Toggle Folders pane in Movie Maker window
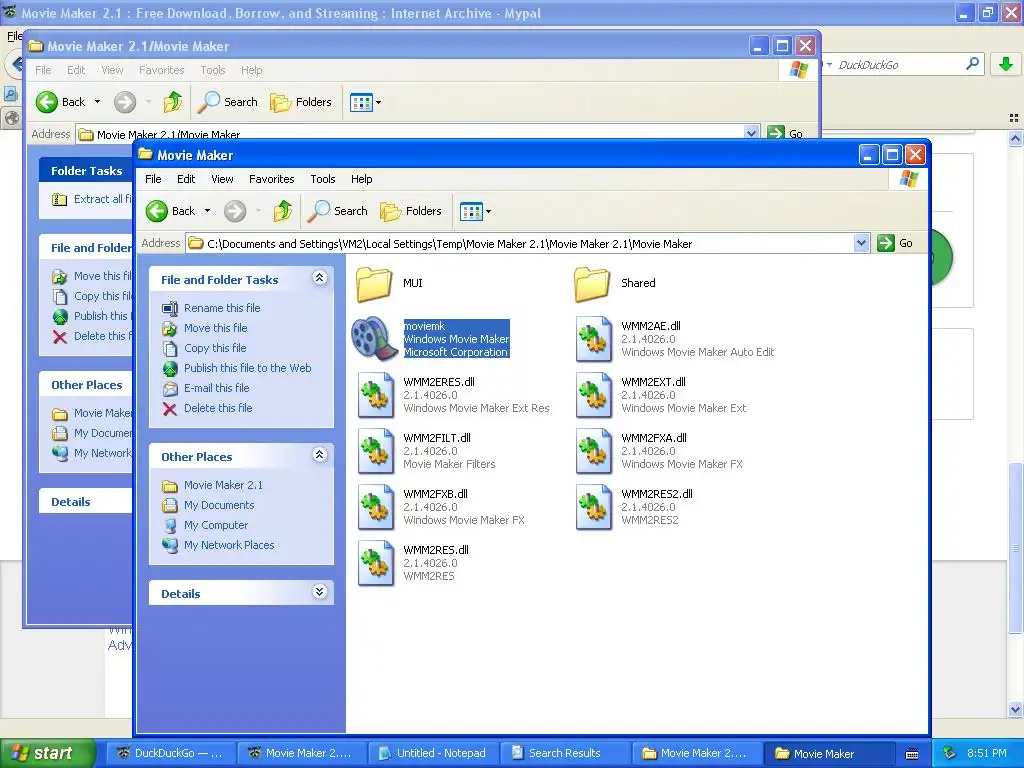1024x768 pixels. (x=411, y=211)
